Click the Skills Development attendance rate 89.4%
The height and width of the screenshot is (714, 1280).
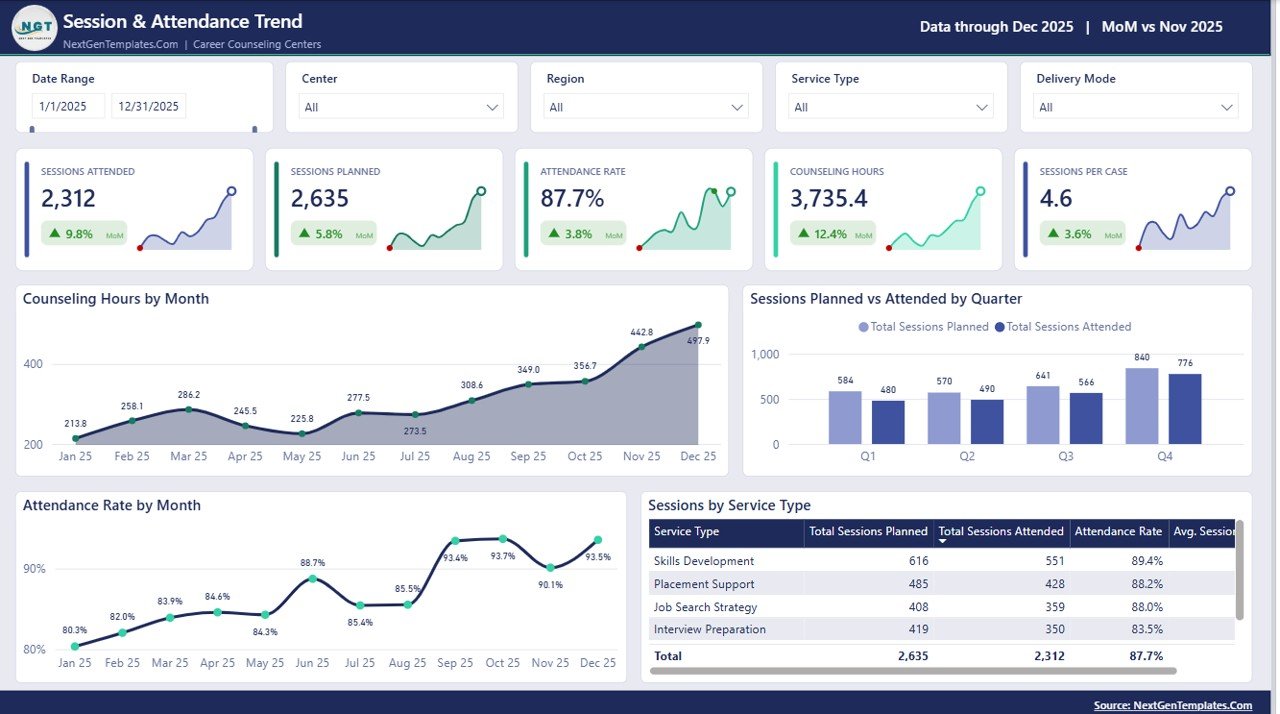(x=1146, y=561)
